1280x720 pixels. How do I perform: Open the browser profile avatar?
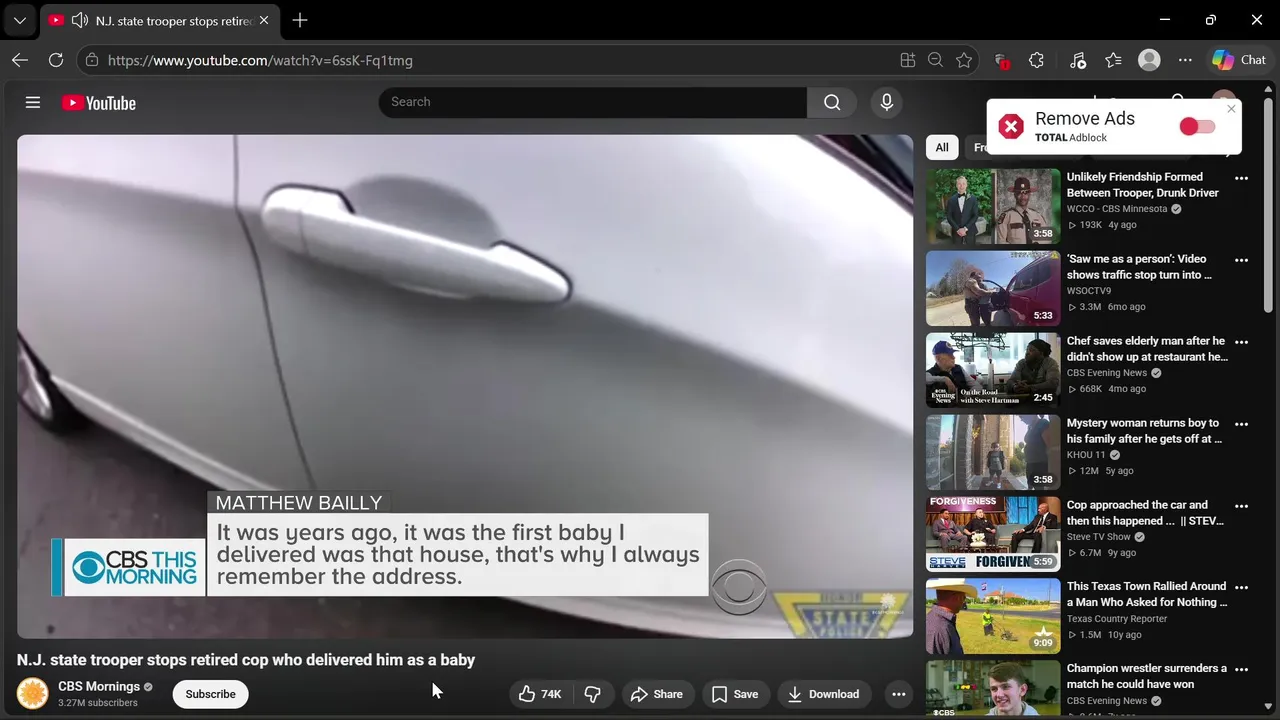pyautogui.click(x=1149, y=60)
